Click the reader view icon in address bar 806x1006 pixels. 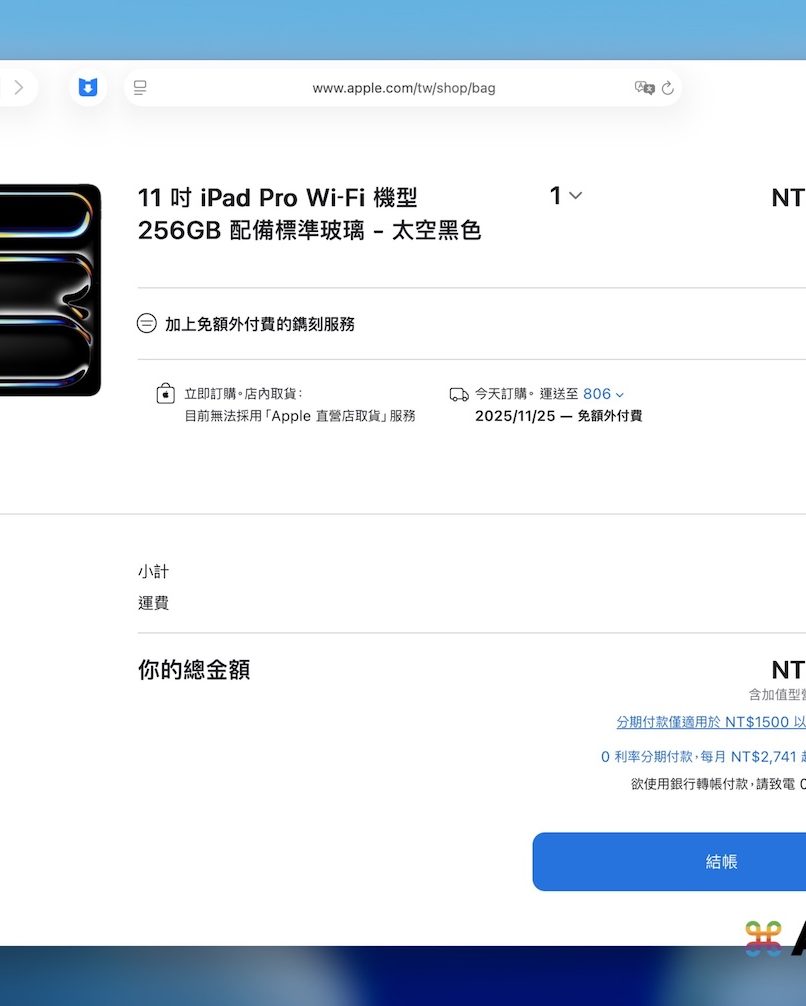(140, 88)
